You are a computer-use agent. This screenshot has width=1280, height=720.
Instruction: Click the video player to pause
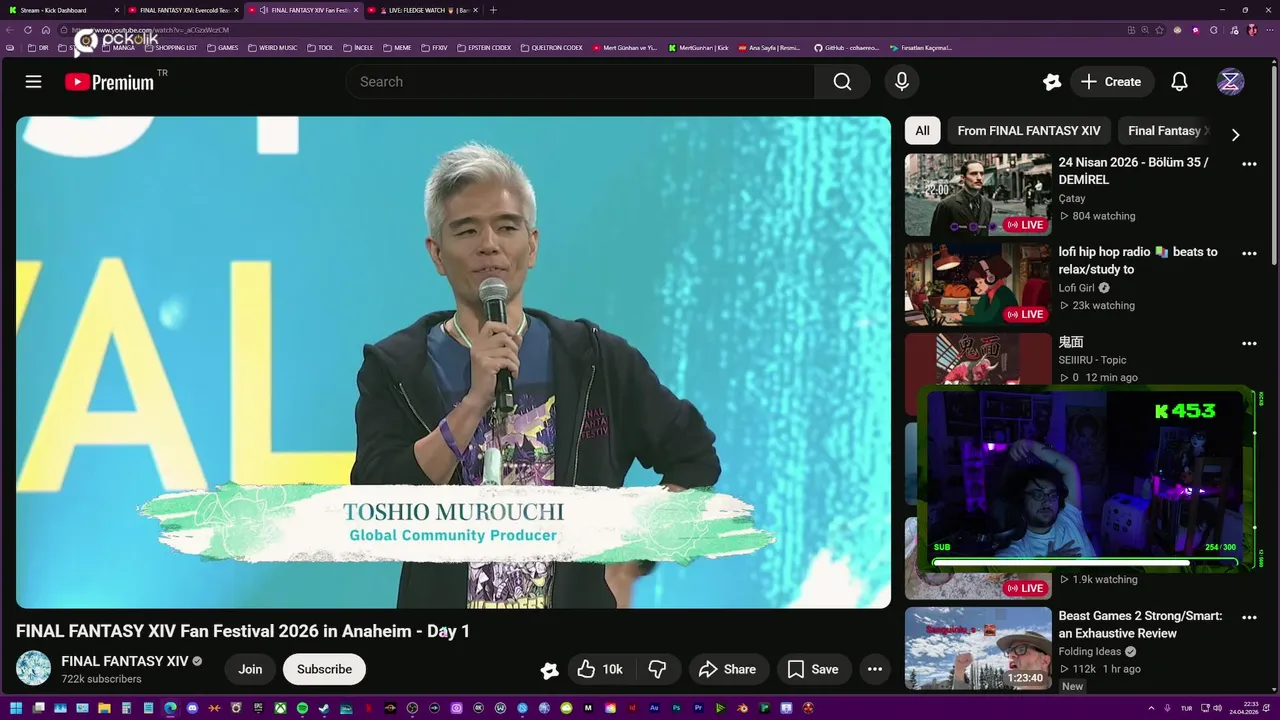453,362
